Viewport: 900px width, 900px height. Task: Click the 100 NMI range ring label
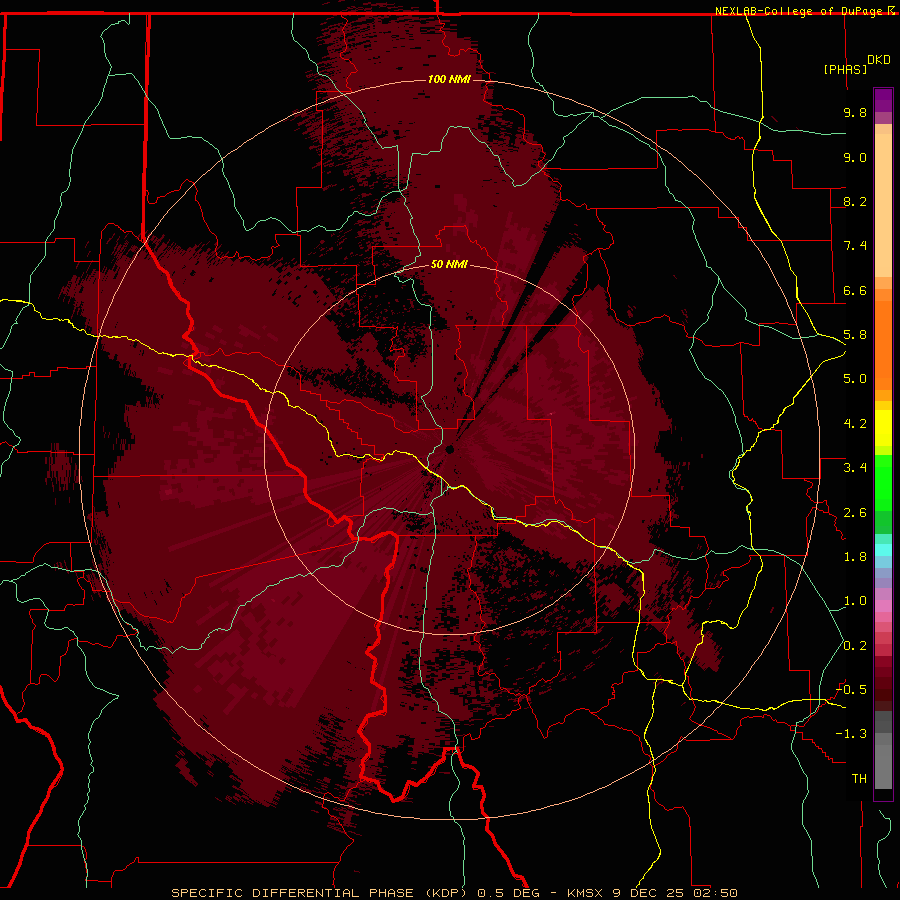pyautogui.click(x=449, y=79)
